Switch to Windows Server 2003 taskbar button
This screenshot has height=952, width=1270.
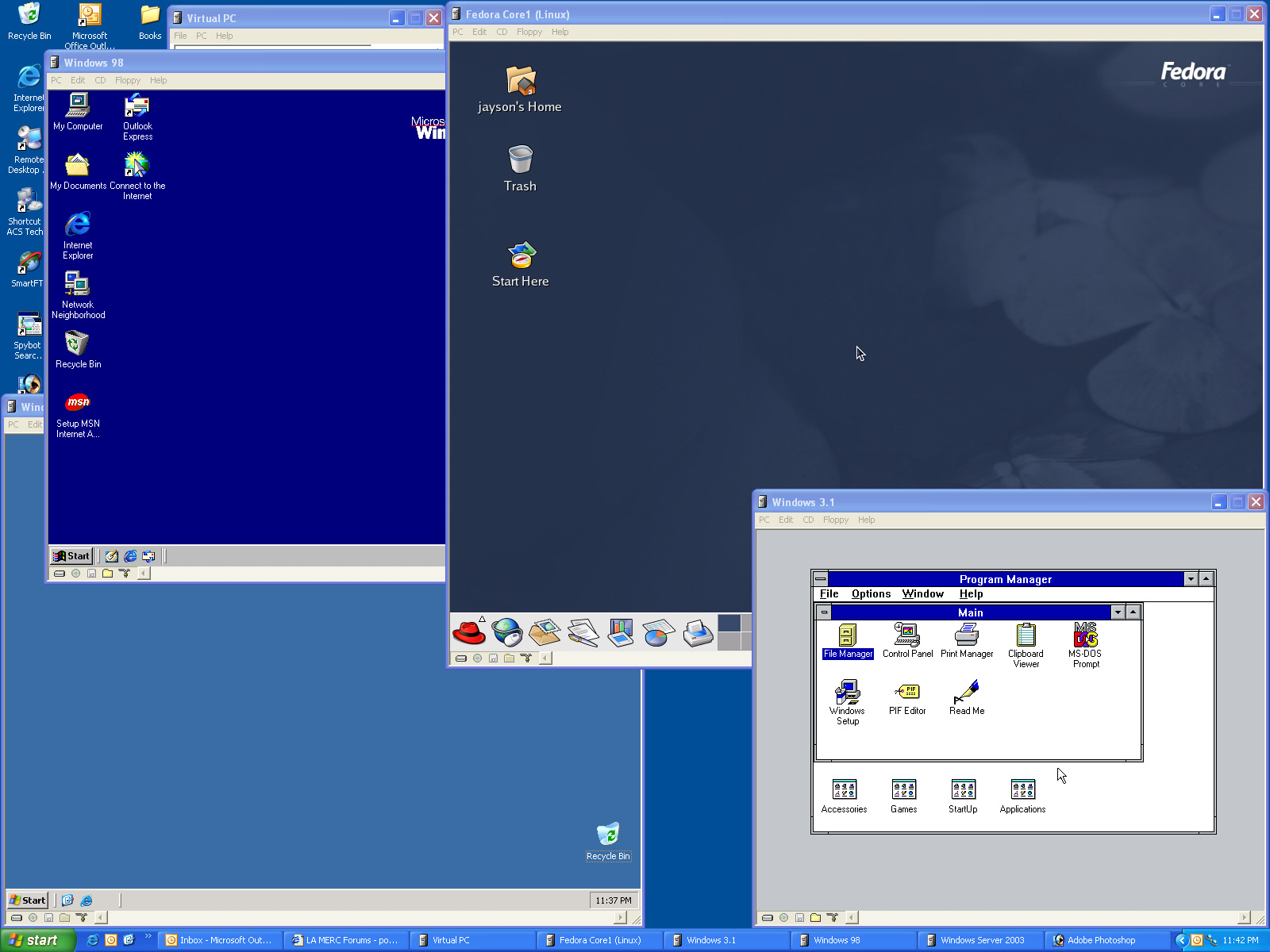click(979, 940)
